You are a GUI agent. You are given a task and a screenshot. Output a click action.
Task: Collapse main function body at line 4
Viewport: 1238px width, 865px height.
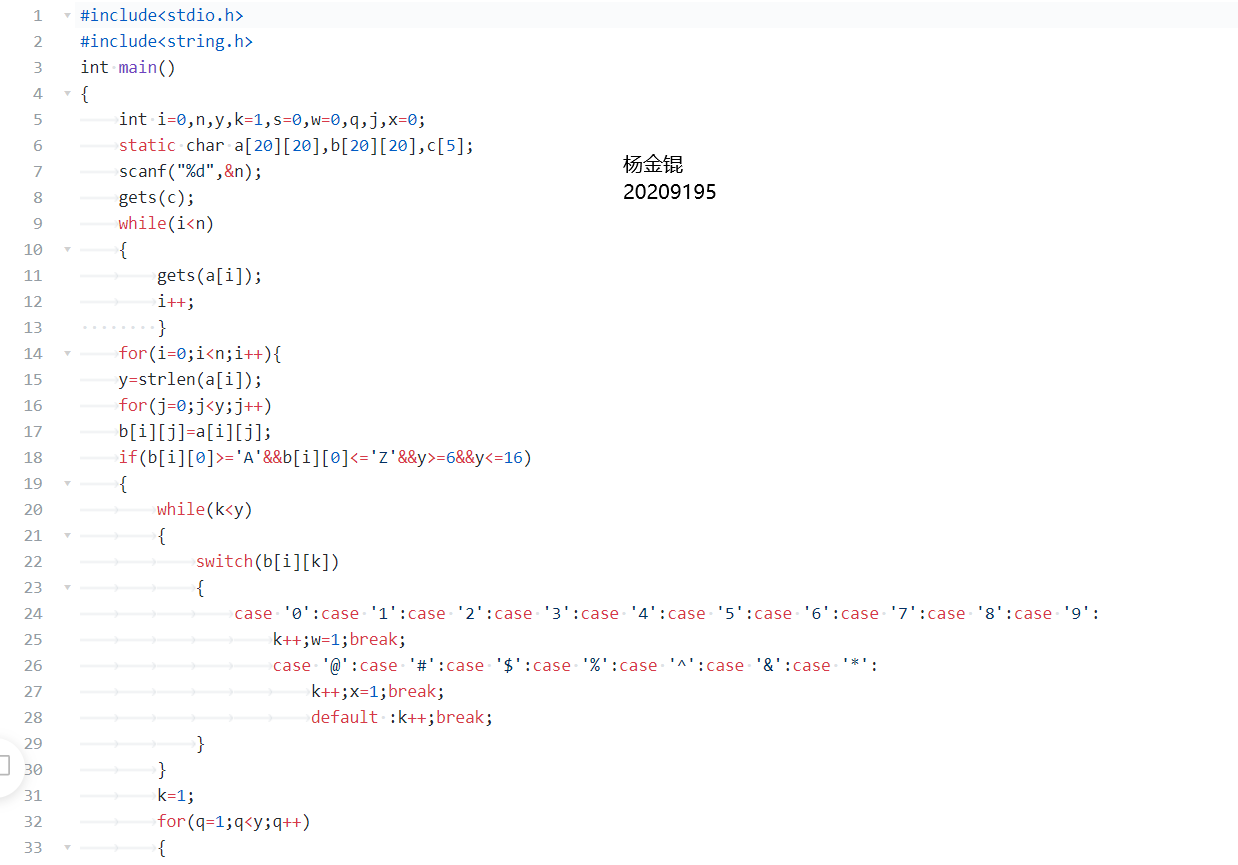[x=67, y=93]
